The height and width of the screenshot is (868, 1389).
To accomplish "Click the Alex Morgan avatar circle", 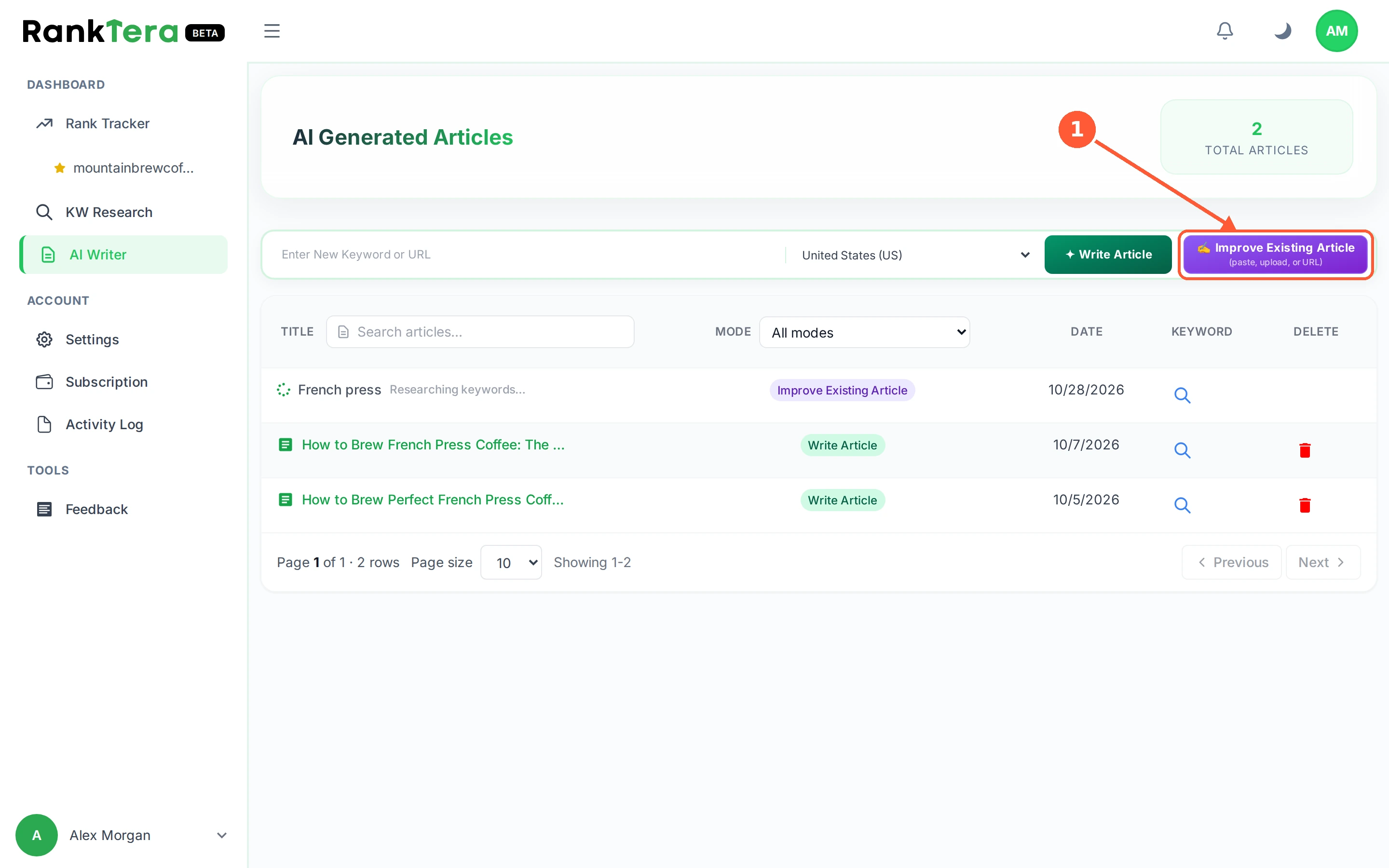I will pyautogui.click(x=36, y=835).
